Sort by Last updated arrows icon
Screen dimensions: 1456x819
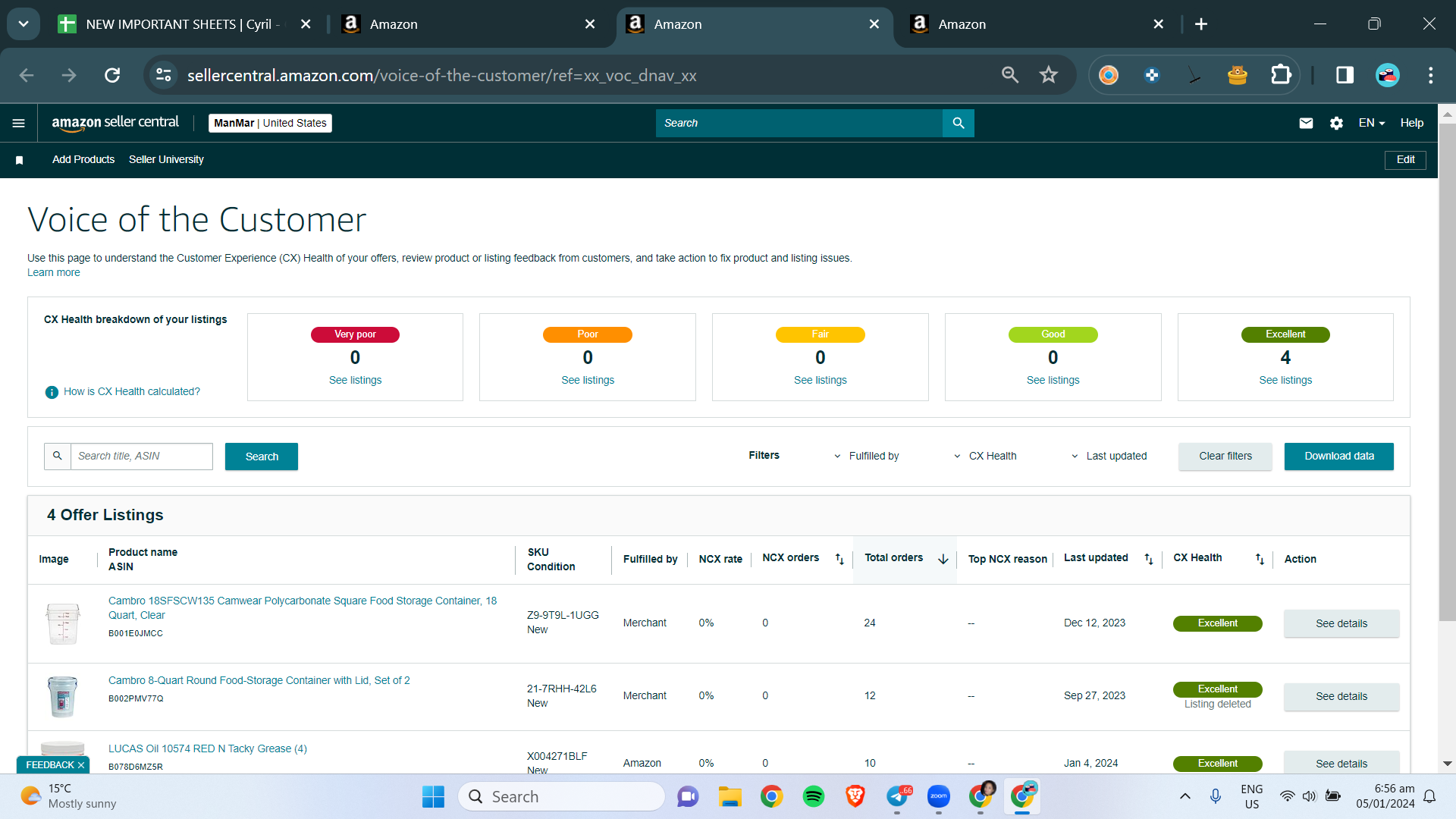(1149, 559)
